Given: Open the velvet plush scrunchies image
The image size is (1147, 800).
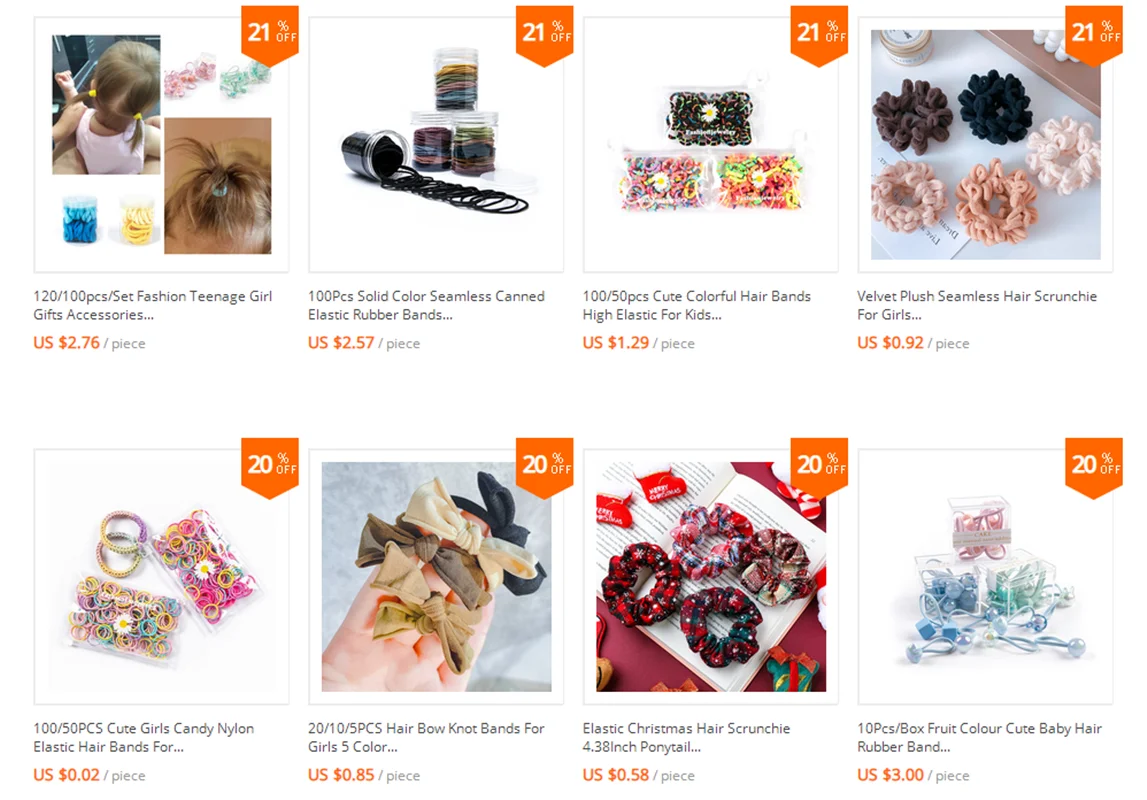Looking at the screenshot, I should click(985, 145).
